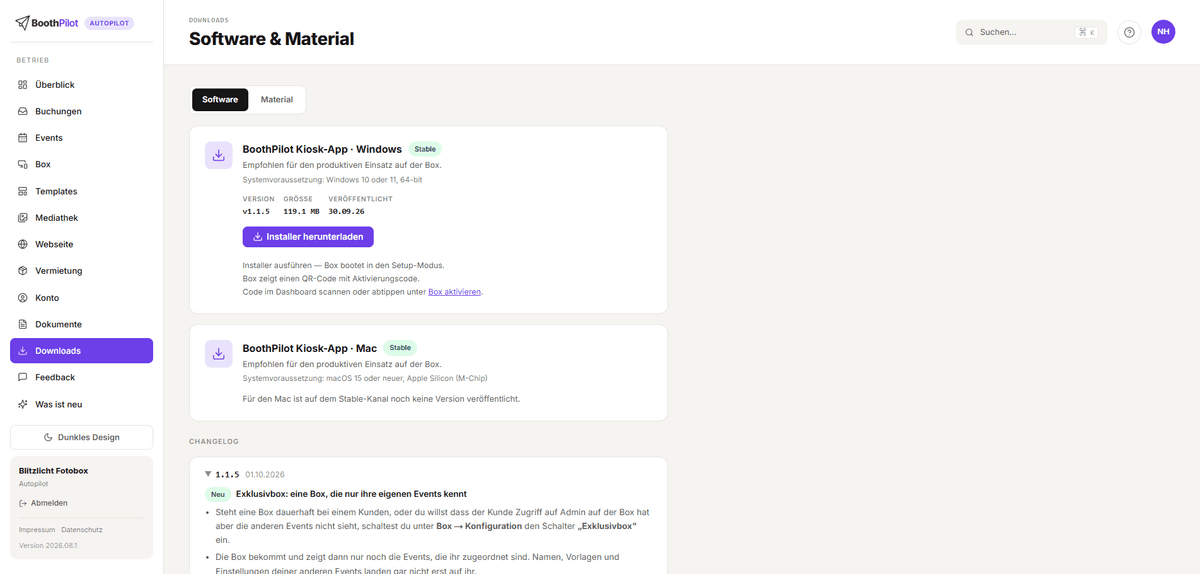Click BoothPilot Kiosk-App · Windows title
The width and height of the screenshot is (1200, 574).
pos(322,149)
